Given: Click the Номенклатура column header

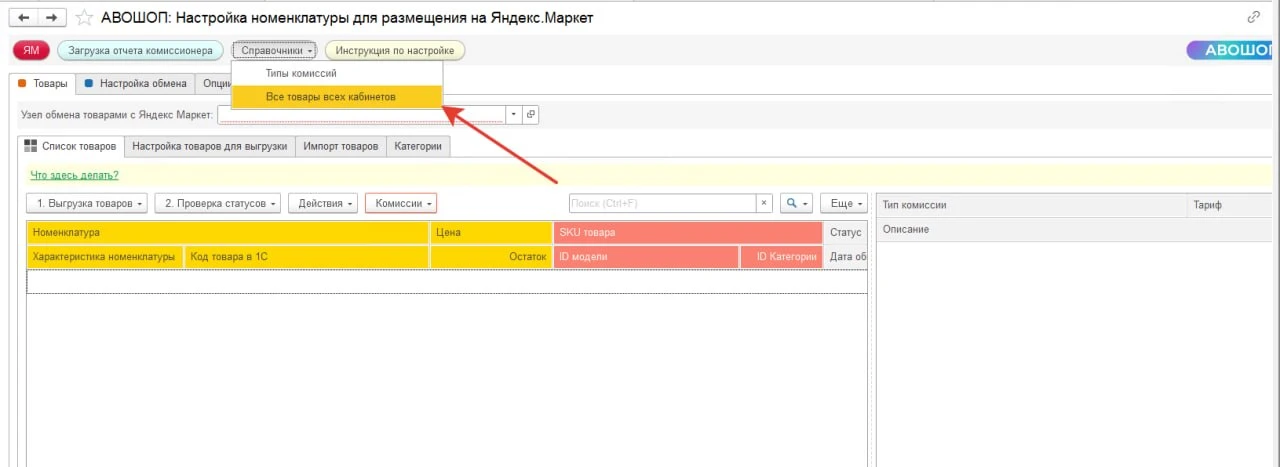Looking at the screenshot, I should [x=228, y=232].
